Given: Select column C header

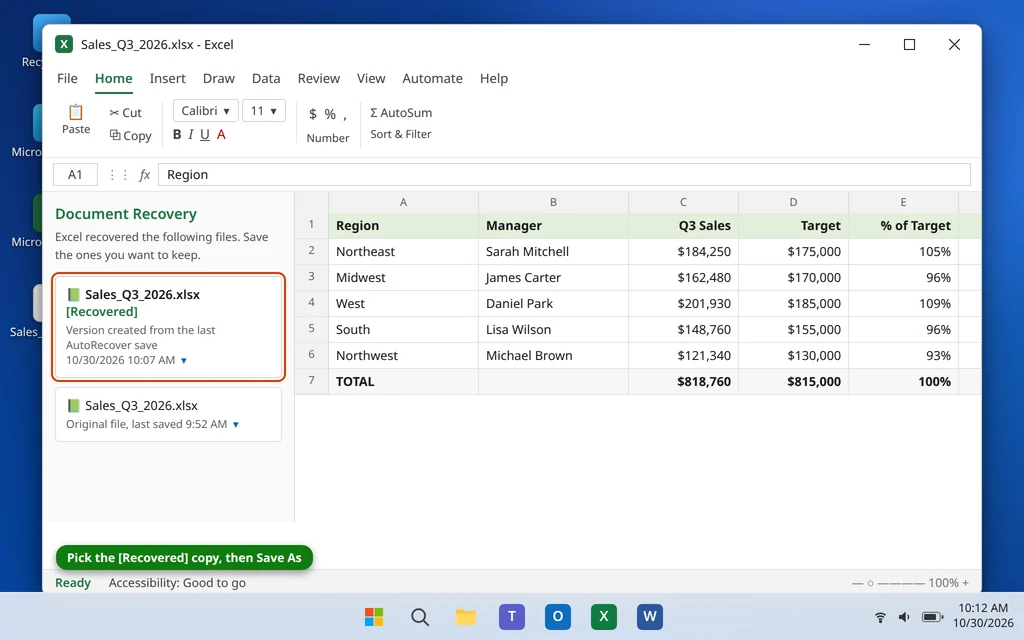Looking at the screenshot, I should (x=683, y=202).
